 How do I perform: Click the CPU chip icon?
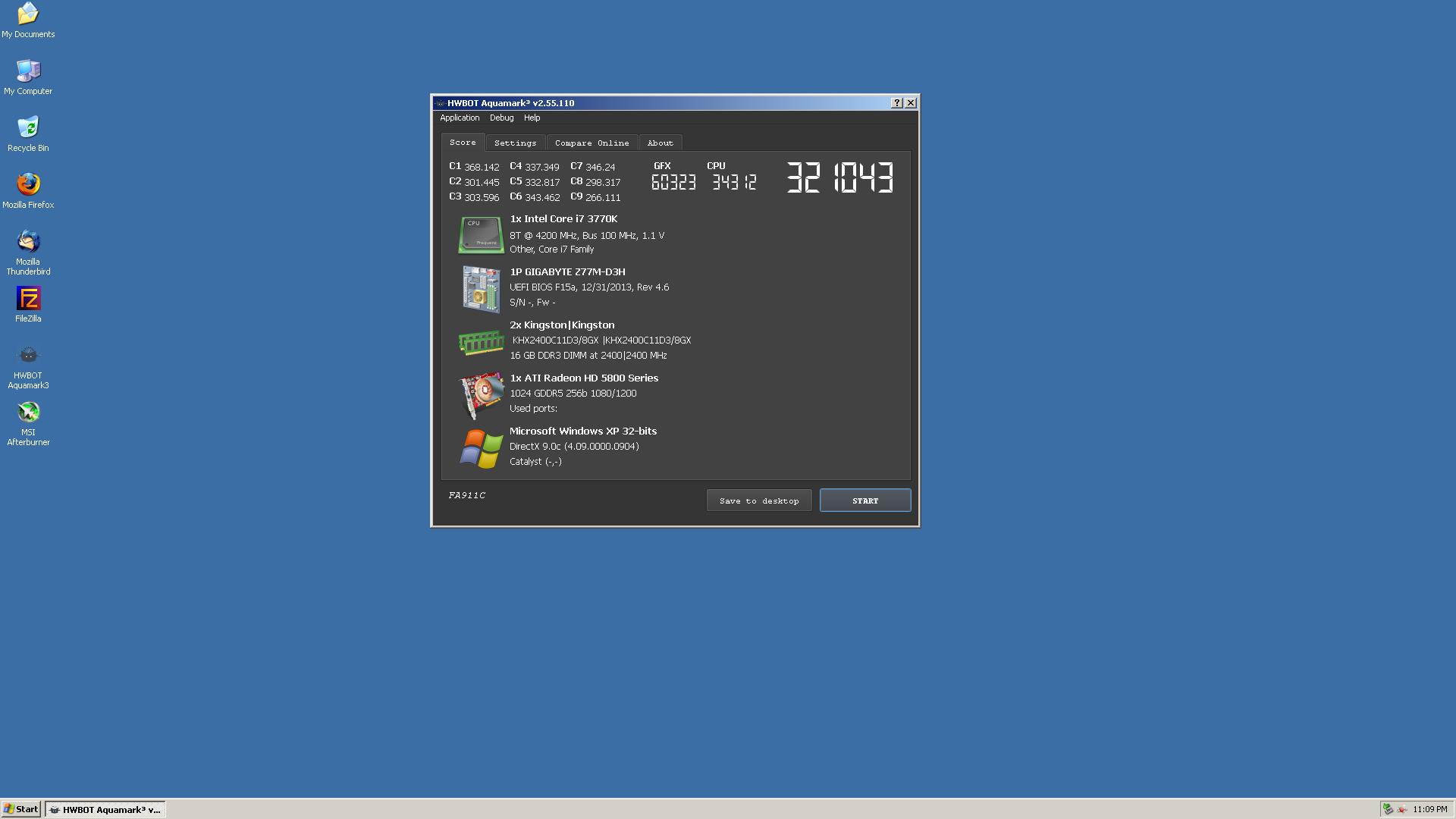(x=481, y=234)
